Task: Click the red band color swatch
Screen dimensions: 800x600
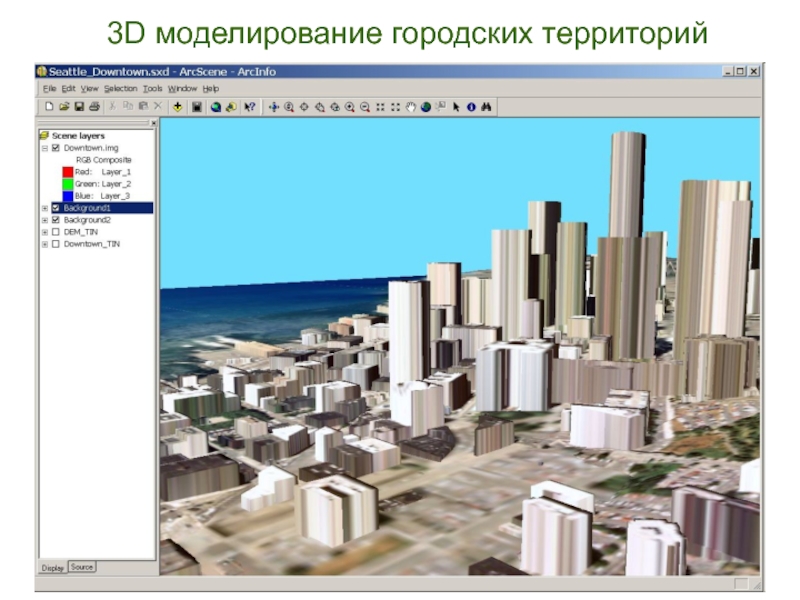Action: coord(67,172)
